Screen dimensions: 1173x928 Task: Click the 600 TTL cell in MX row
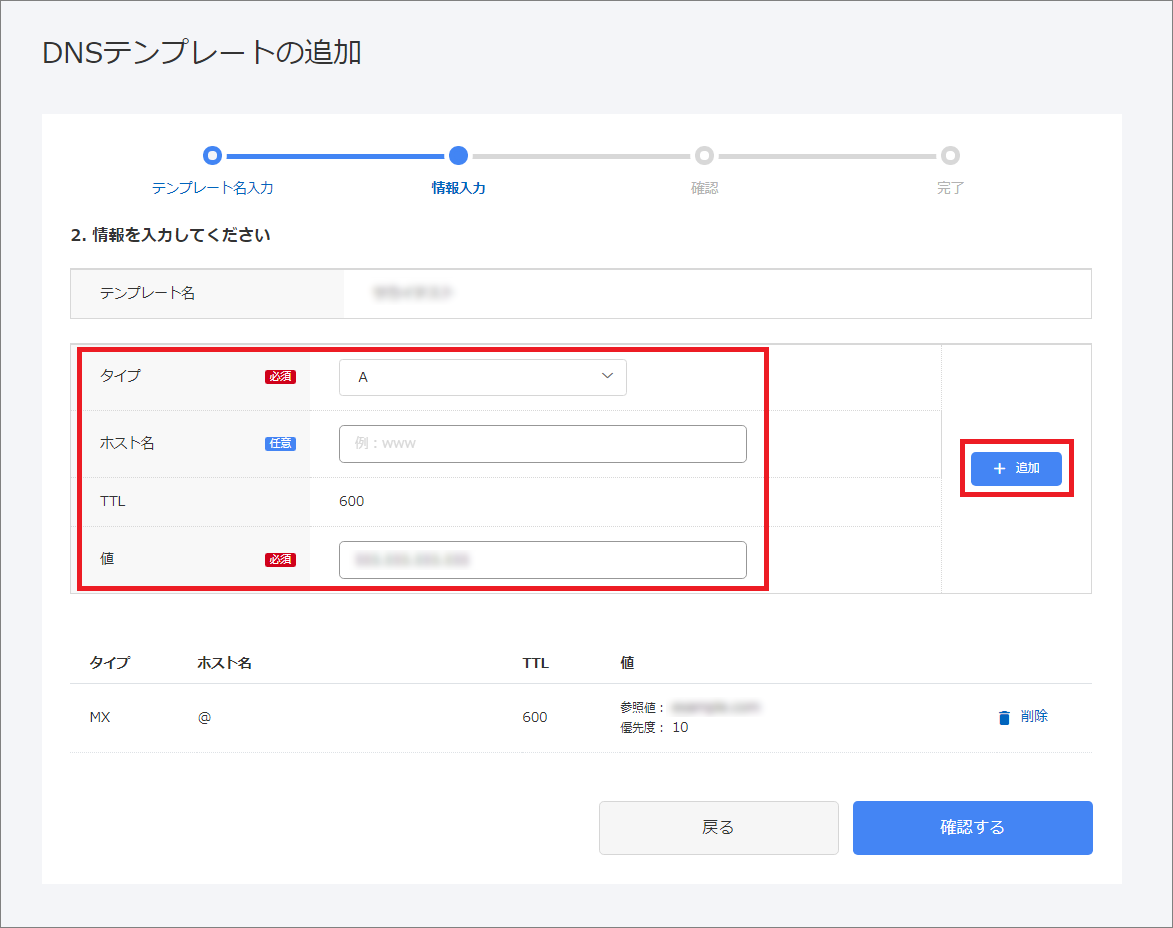[535, 717]
